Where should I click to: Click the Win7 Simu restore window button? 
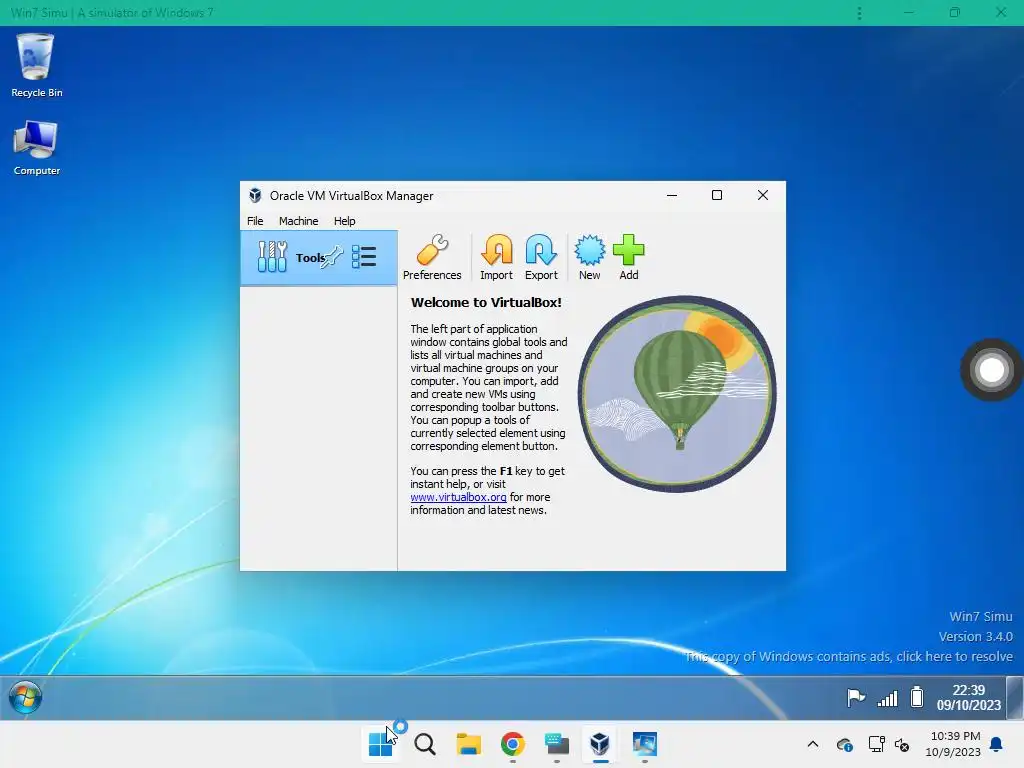click(x=955, y=12)
